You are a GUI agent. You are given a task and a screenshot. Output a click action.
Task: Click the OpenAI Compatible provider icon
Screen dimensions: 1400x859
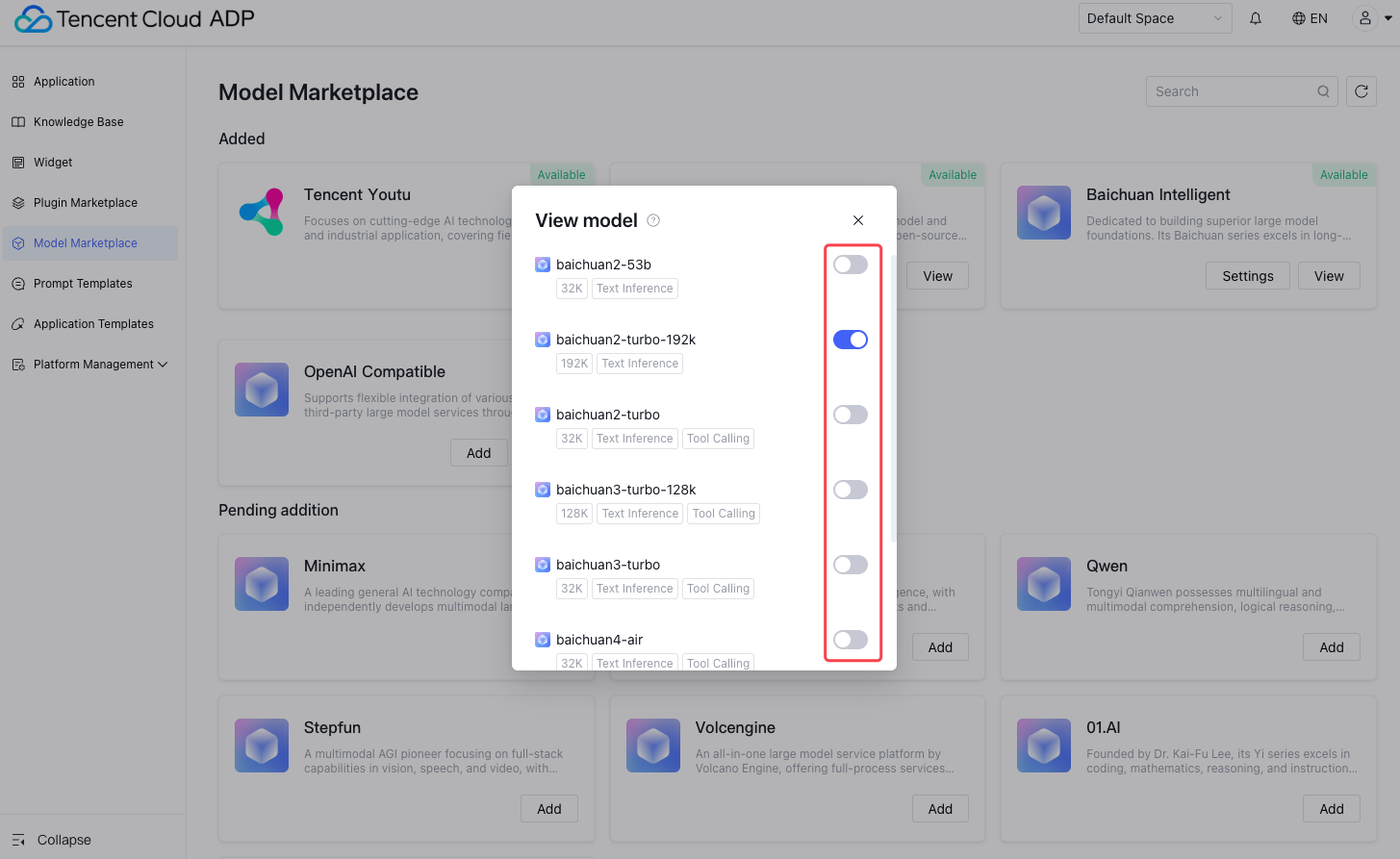coord(262,390)
